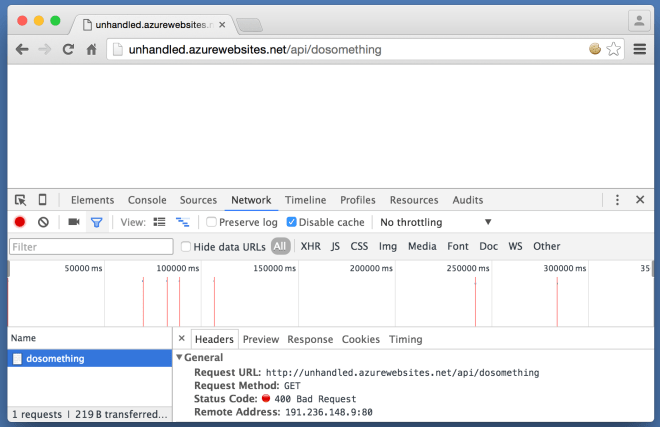View the Timing detail tab

(x=406, y=339)
